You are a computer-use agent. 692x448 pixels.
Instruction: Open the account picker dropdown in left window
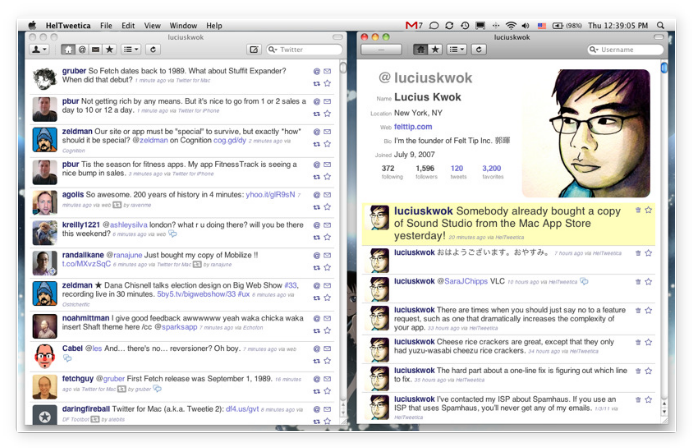point(39,49)
